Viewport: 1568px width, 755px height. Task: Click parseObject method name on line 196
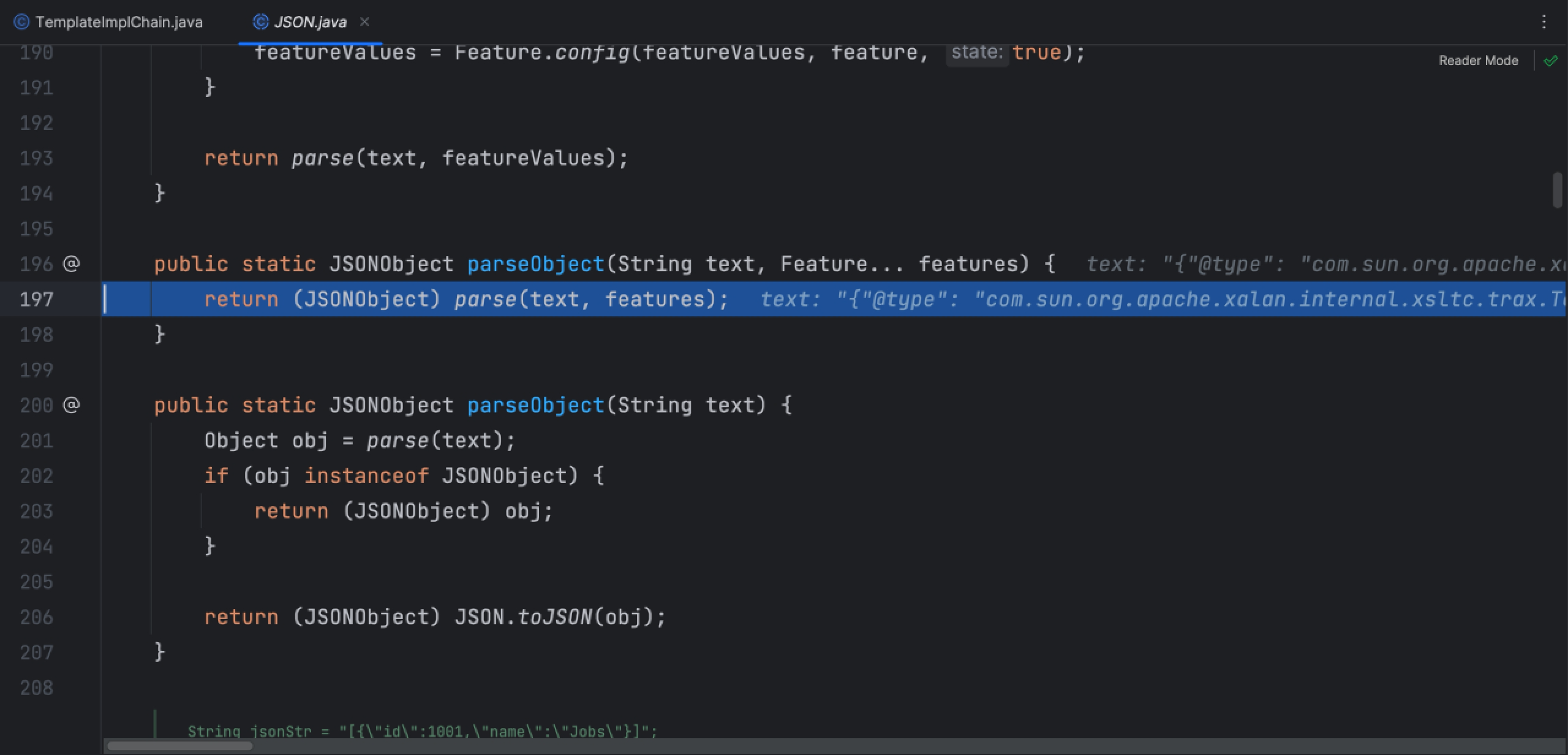tap(536, 264)
